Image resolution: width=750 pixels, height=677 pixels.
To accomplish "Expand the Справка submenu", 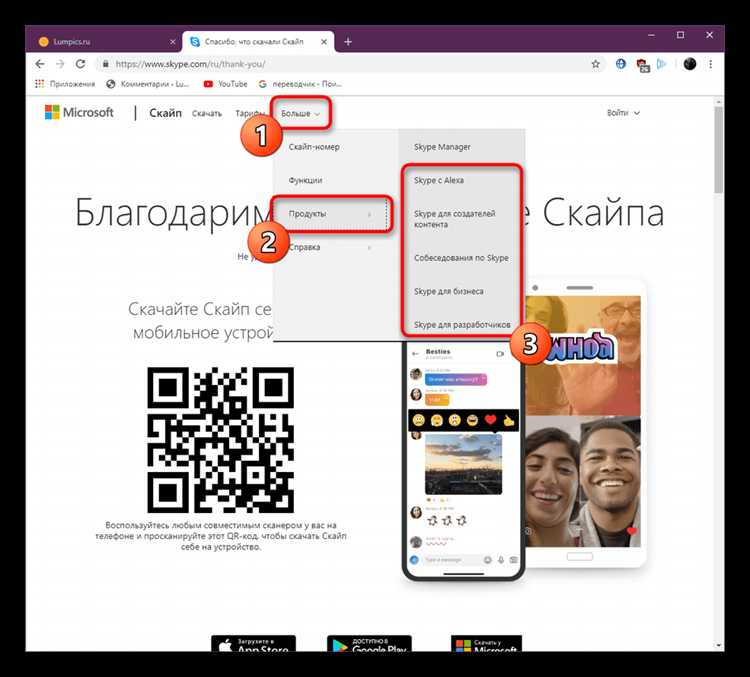I will (x=331, y=247).
